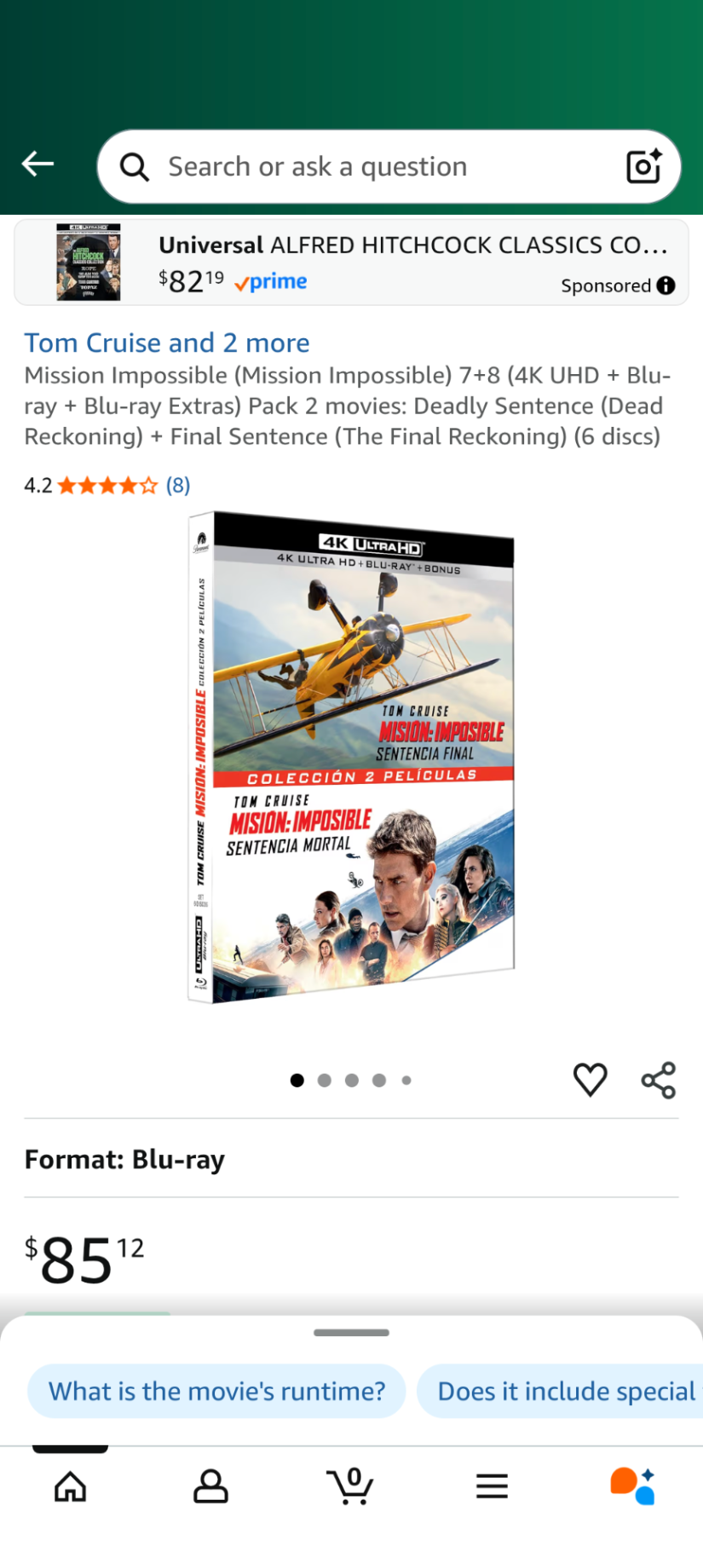703x1568 pixels.
Task: Ask "What is the movie's runtime?"
Action: point(216,1392)
